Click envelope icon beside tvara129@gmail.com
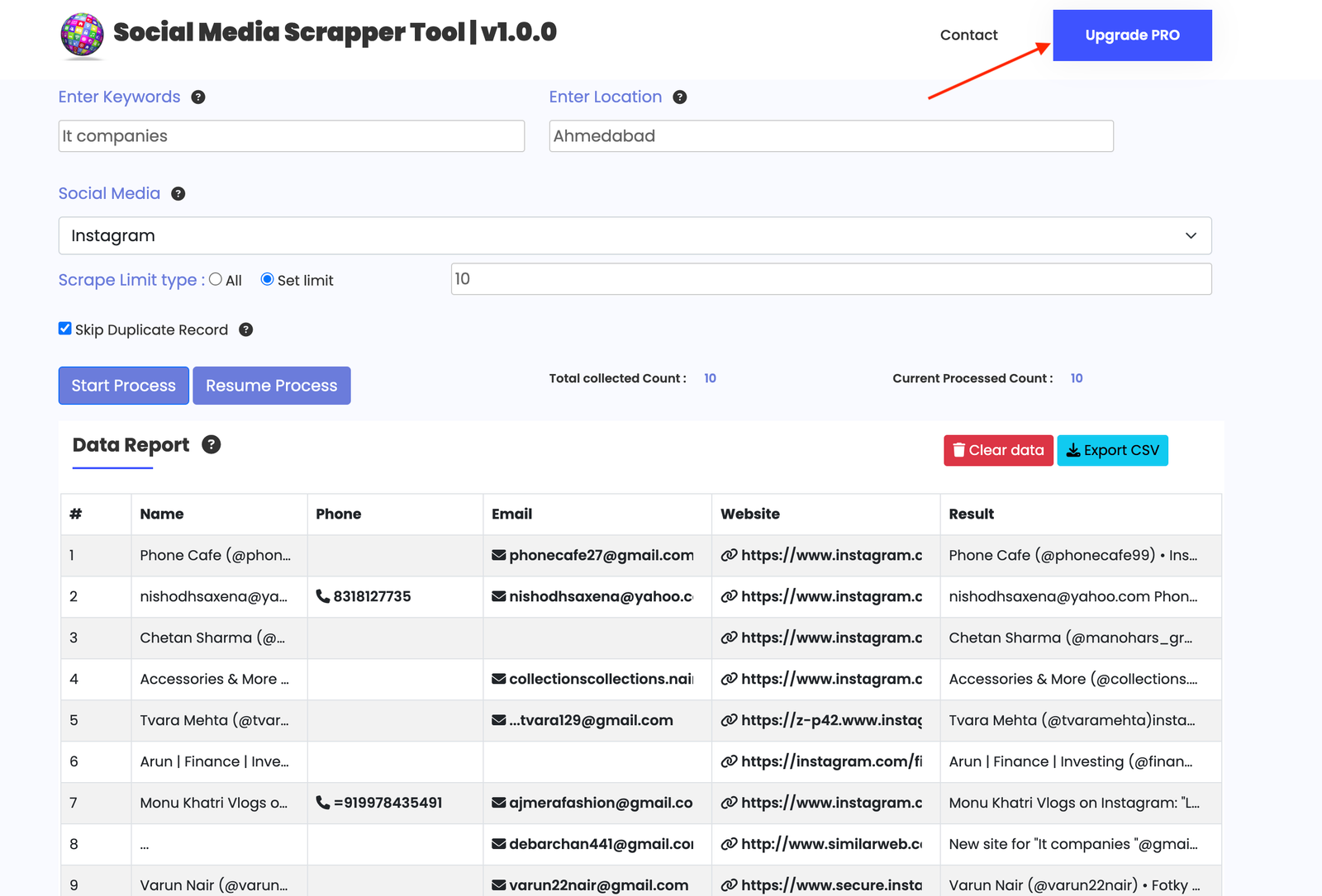The height and width of the screenshot is (896, 1322). 499,720
